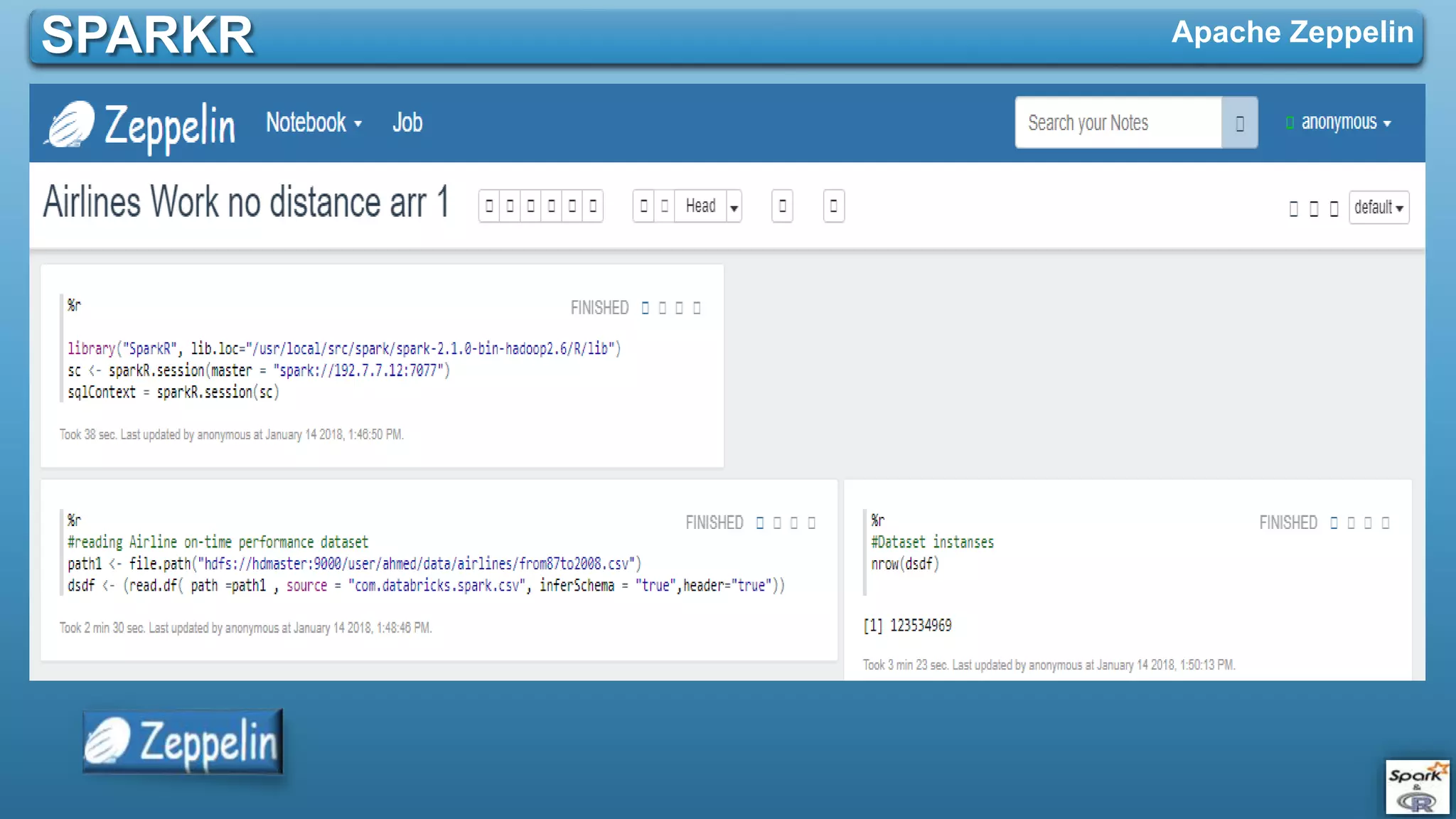Screen dimensions: 1456x819
Task: Show keyboard shortcuts list icon
Action: [x=1293, y=208]
